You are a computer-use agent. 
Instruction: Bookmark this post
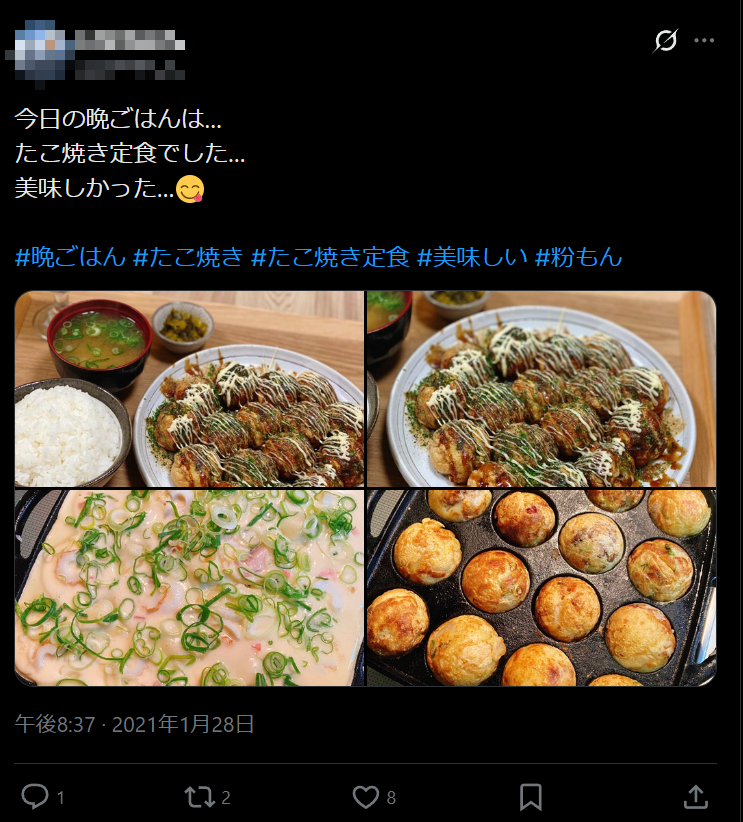click(x=531, y=797)
